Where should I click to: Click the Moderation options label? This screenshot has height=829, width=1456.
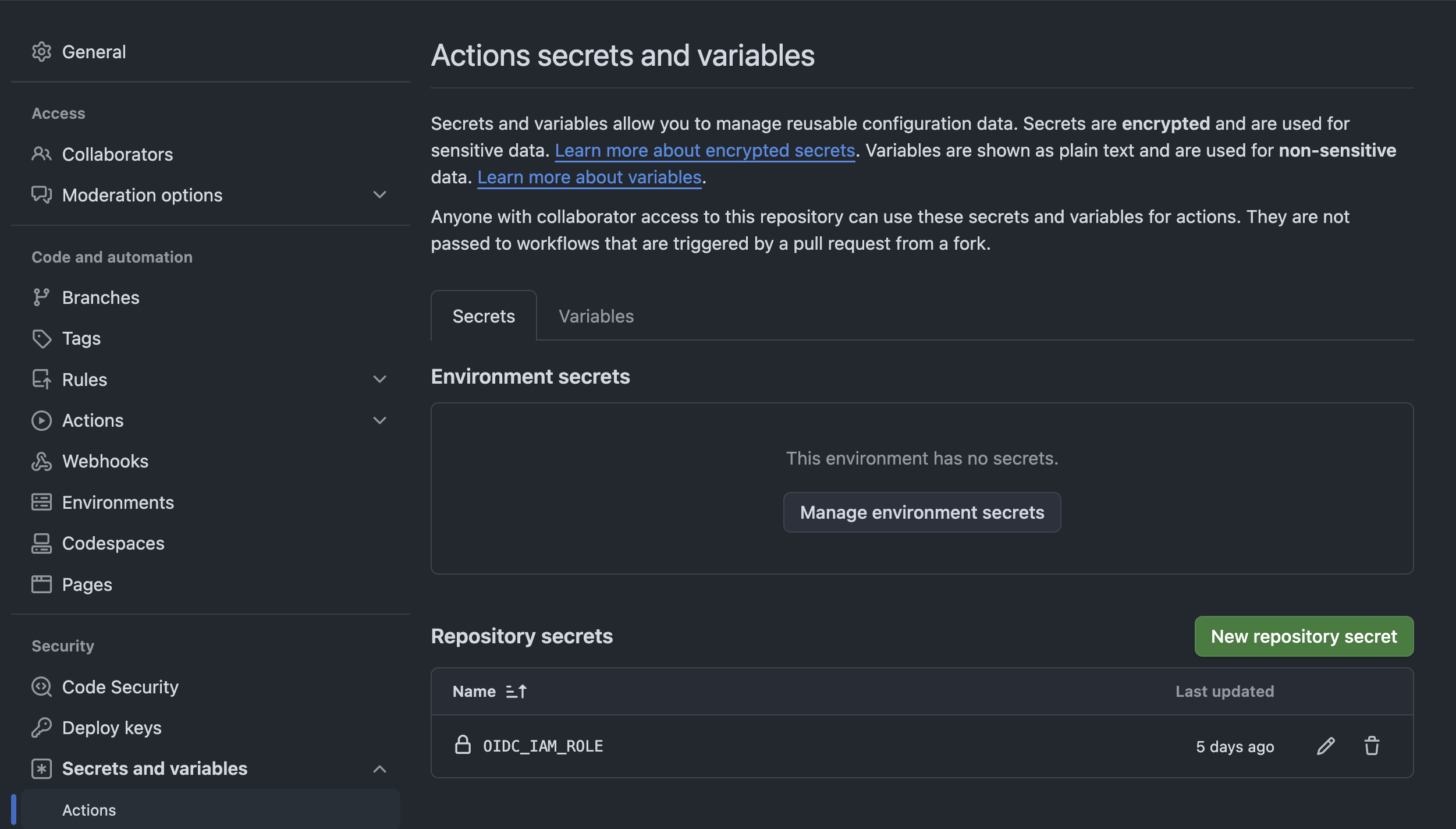click(x=142, y=195)
